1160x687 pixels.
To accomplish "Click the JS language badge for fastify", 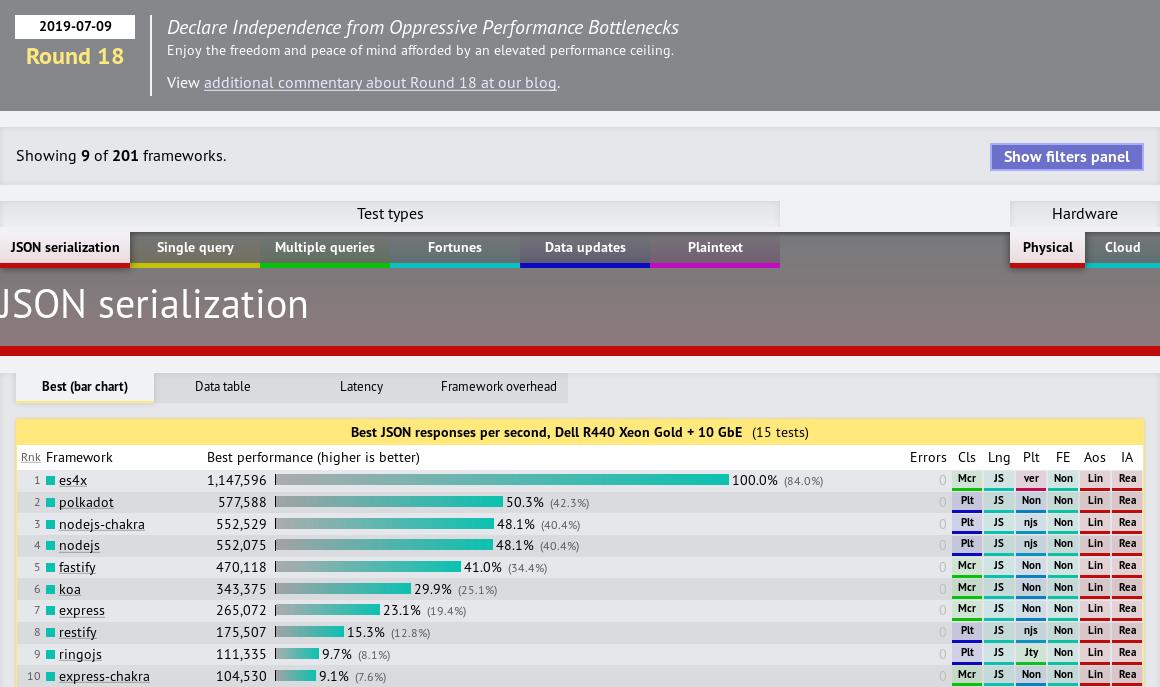I will [999, 567].
